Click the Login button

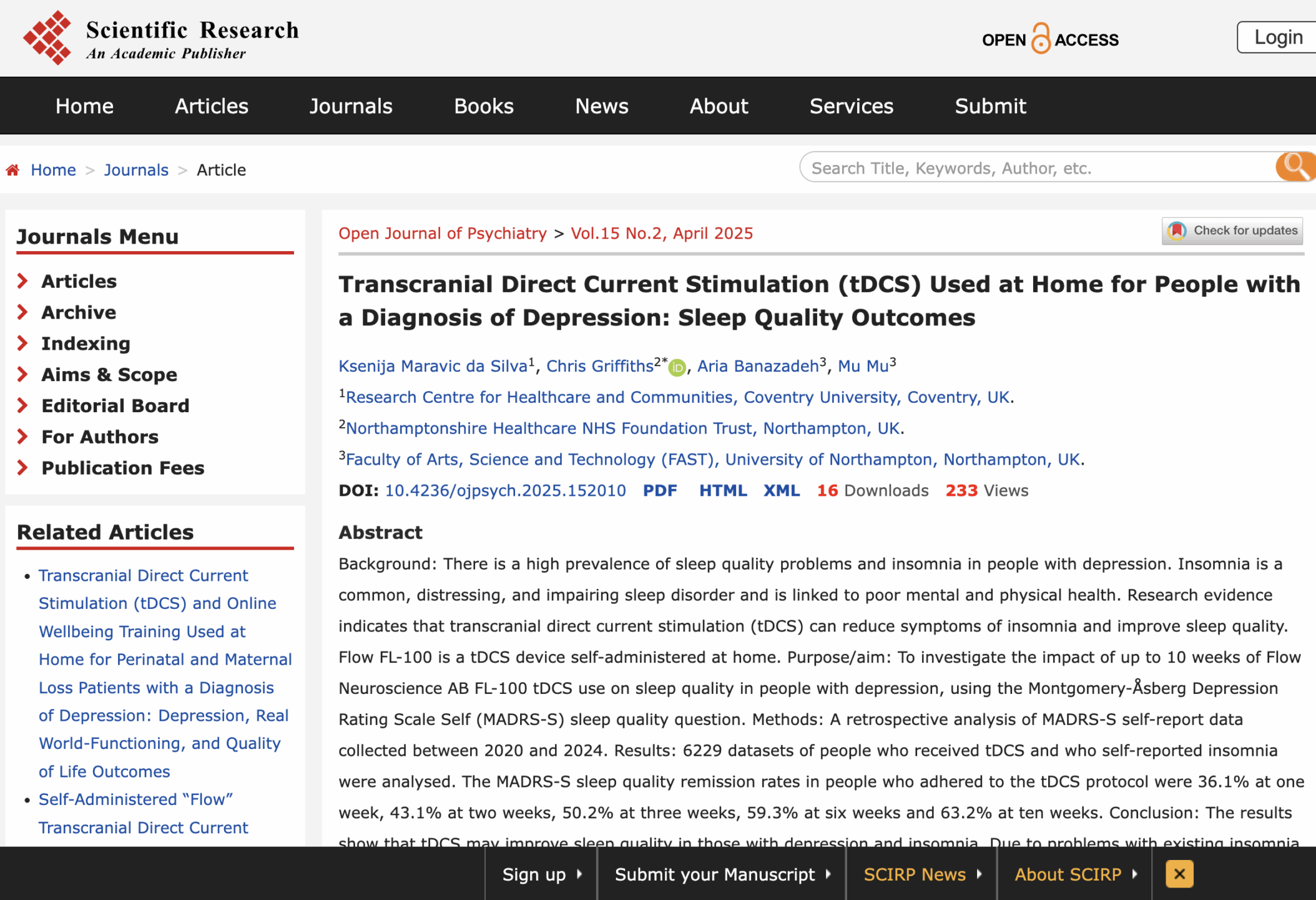[x=1278, y=37]
